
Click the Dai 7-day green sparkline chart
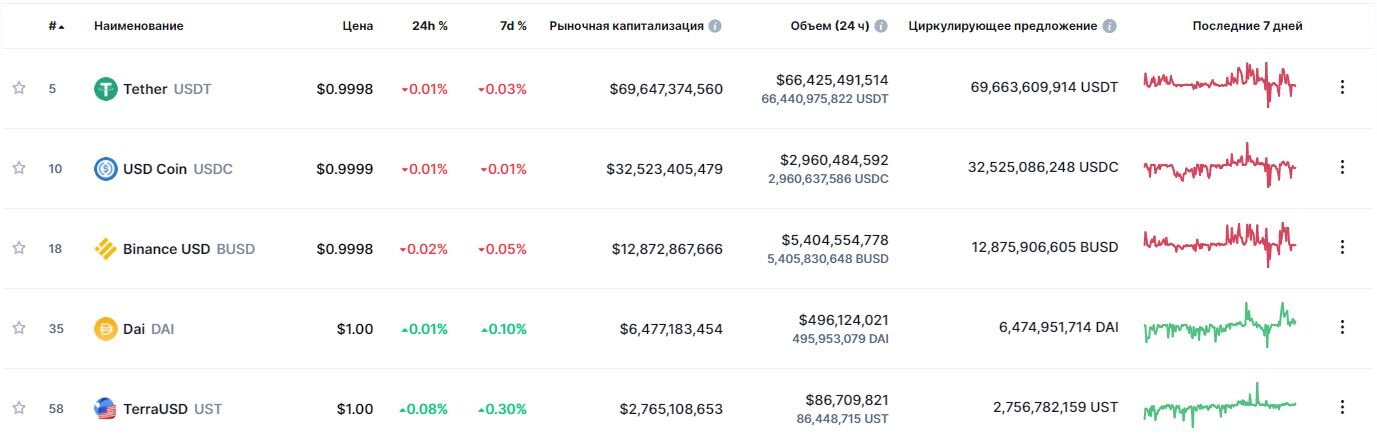[x=1220, y=325]
